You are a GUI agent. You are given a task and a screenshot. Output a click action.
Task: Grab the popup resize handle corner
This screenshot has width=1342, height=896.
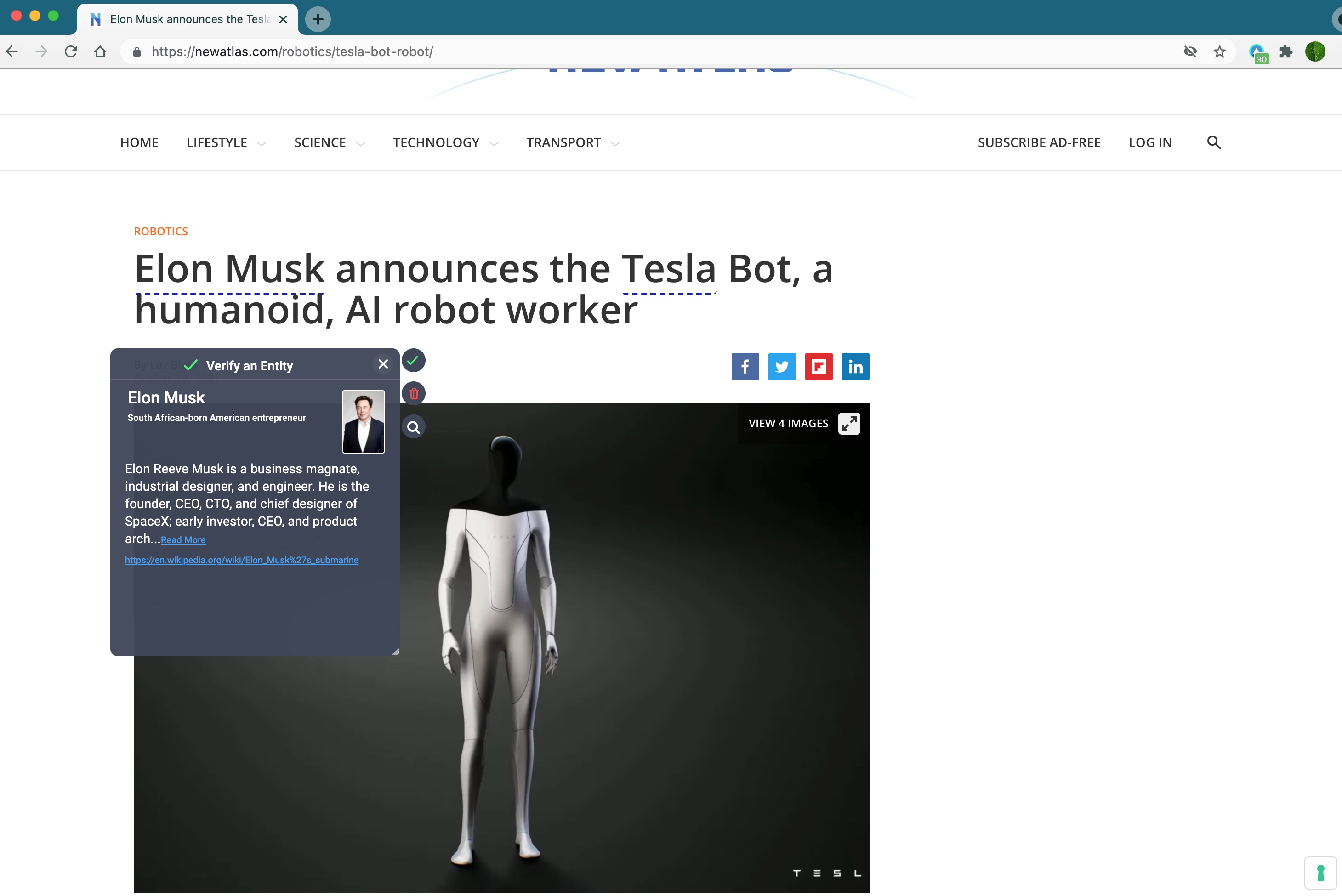[395, 652]
